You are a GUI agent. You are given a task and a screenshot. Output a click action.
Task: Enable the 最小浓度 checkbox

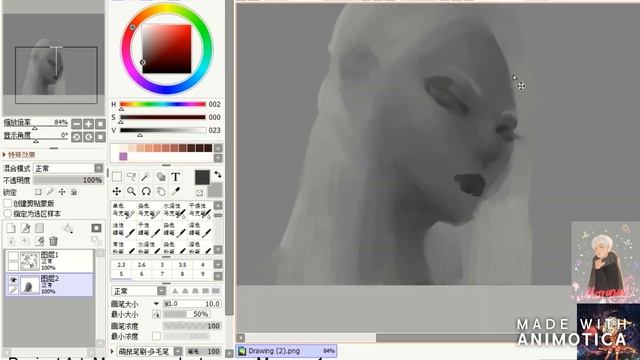click(156, 336)
